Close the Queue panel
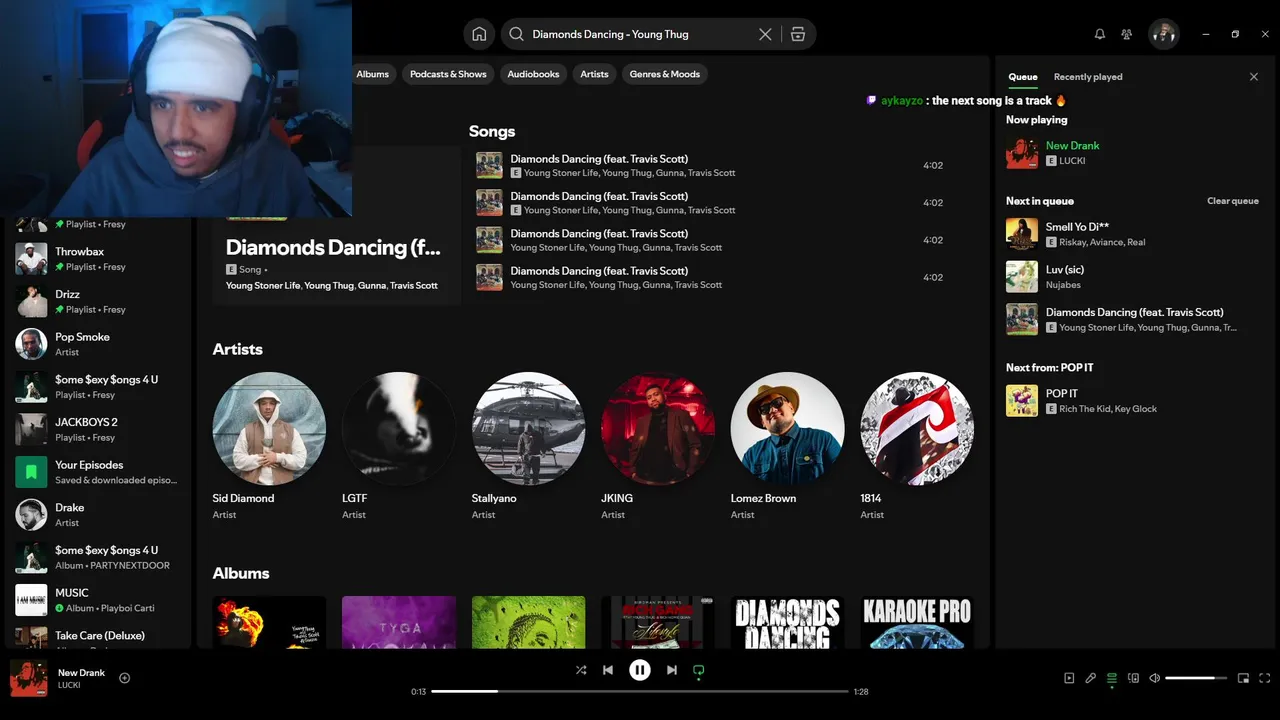Viewport: 1280px width, 720px height. 1254,77
